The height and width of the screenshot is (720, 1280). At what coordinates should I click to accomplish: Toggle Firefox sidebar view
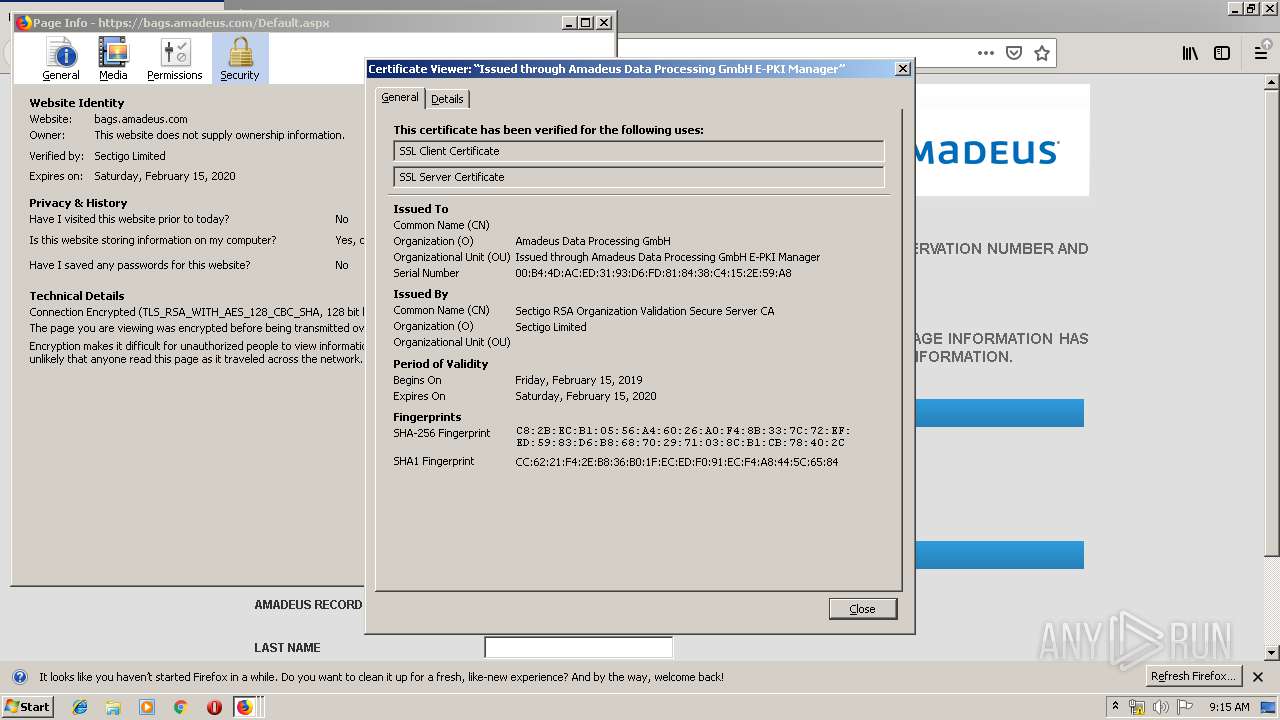tap(1222, 53)
